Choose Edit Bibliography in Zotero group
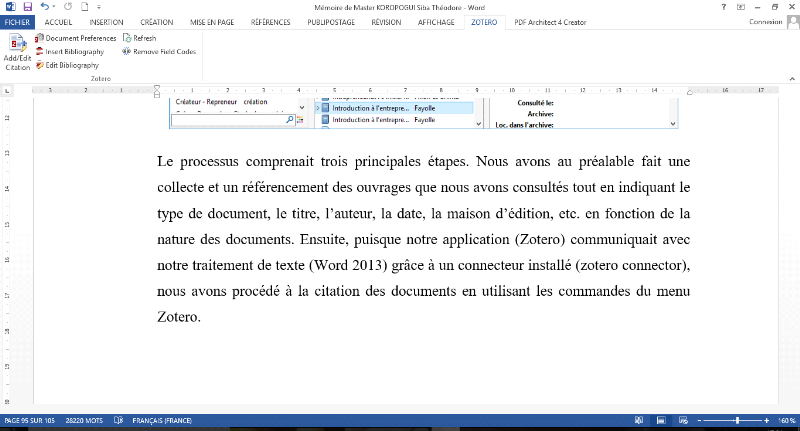 click(x=70, y=65)
